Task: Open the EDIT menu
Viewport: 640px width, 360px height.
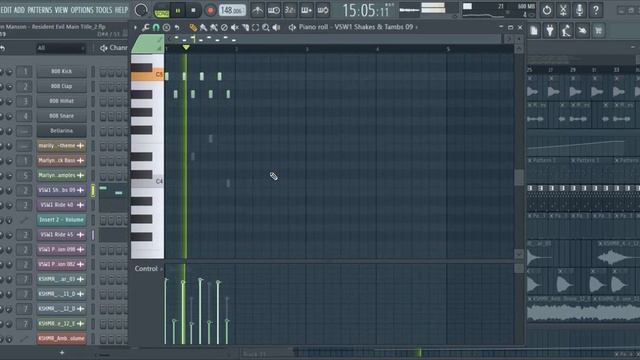Action: tap(6, 10)
